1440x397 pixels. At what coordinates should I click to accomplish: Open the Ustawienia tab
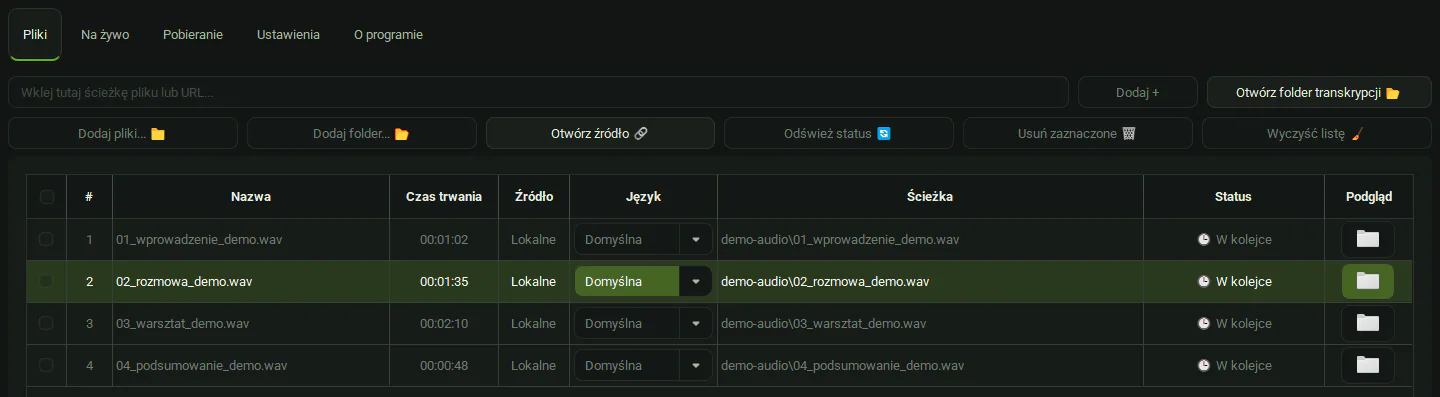(288, 34)
